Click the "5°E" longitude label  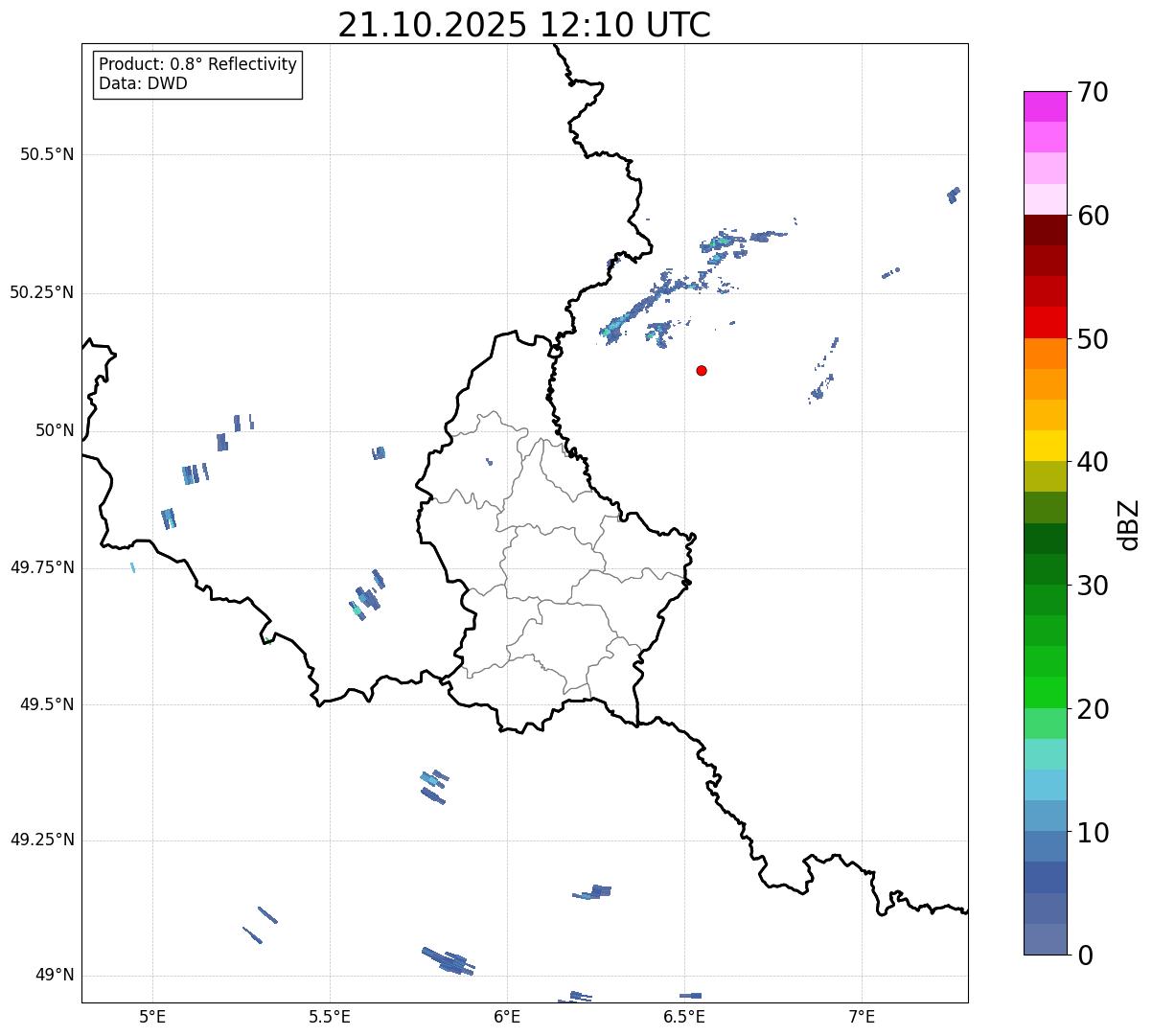click(x=153, y=1017)
